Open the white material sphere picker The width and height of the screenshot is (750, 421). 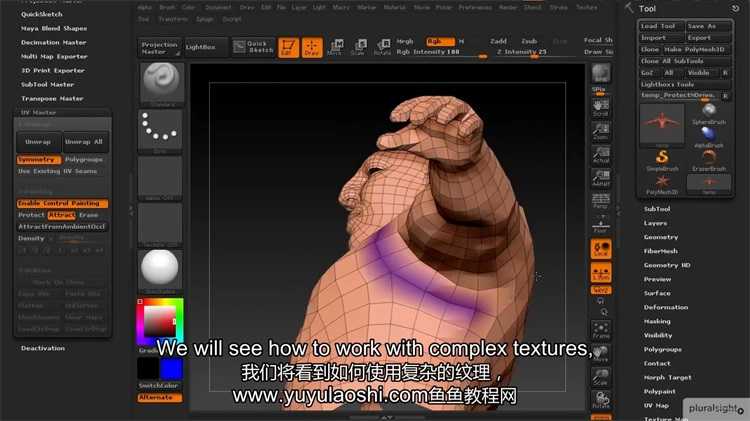point(160,270)
